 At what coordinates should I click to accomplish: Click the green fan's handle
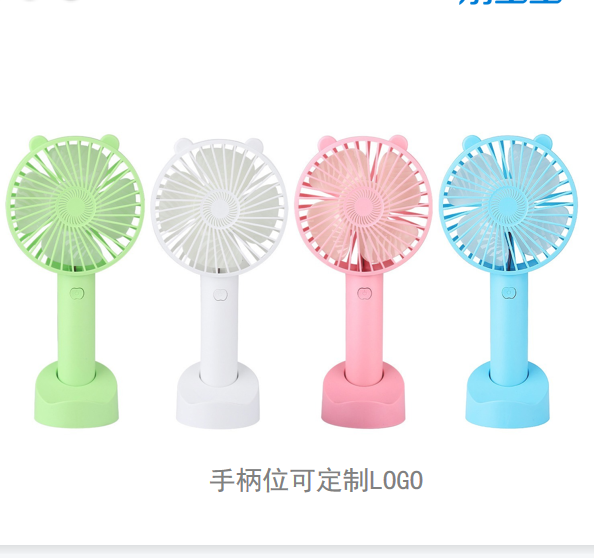[77, 328]
